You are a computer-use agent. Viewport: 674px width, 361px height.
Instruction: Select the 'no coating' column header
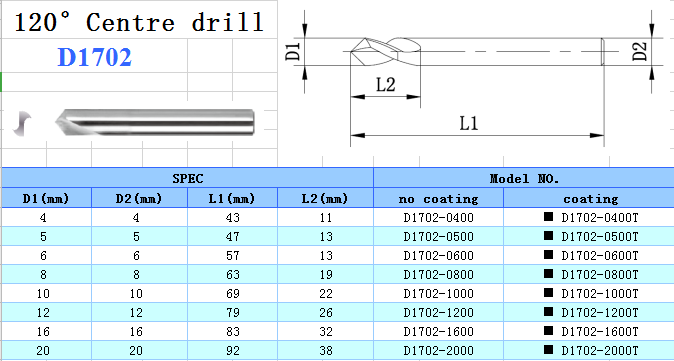438,198
